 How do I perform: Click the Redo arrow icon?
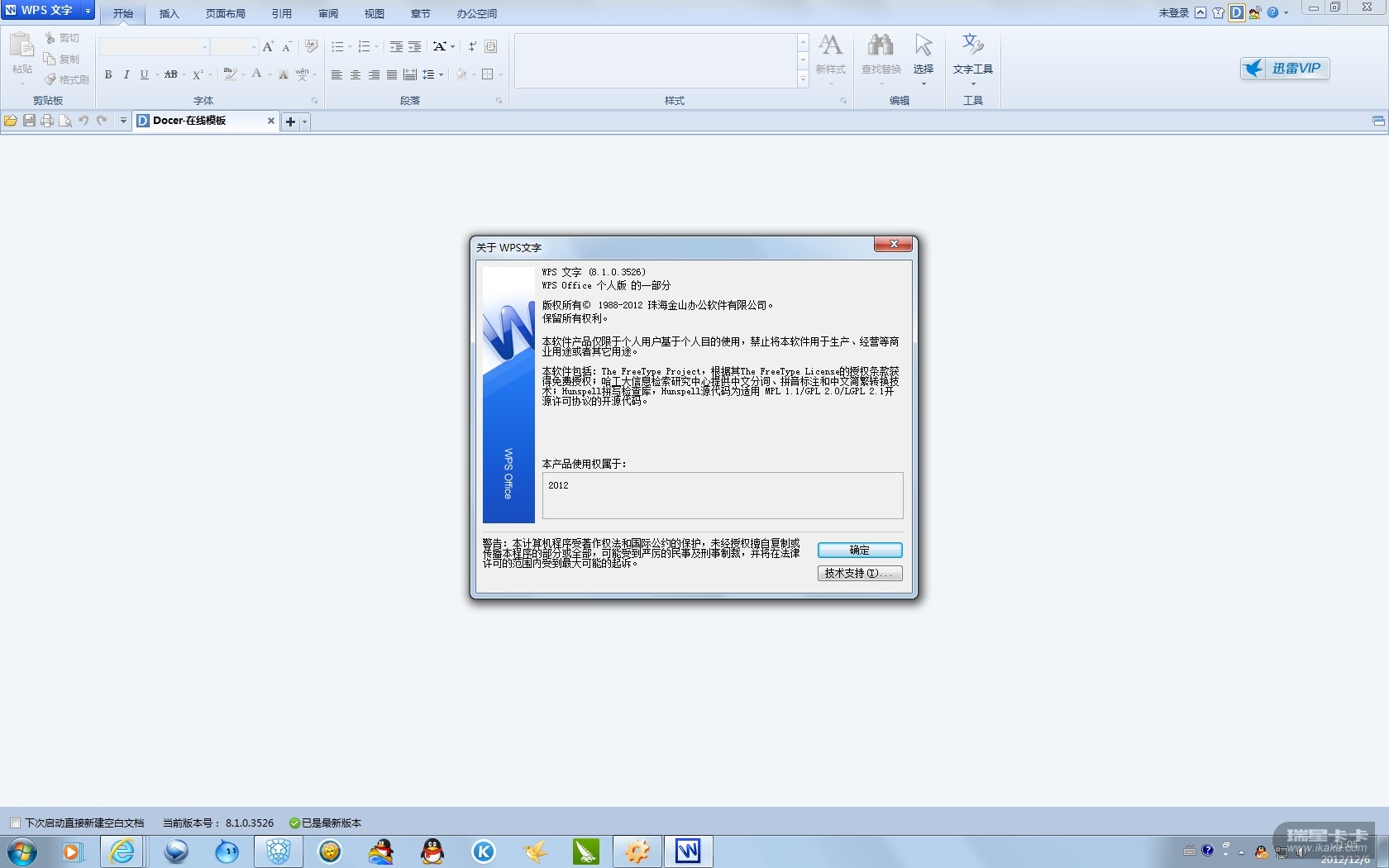(102, 121)
